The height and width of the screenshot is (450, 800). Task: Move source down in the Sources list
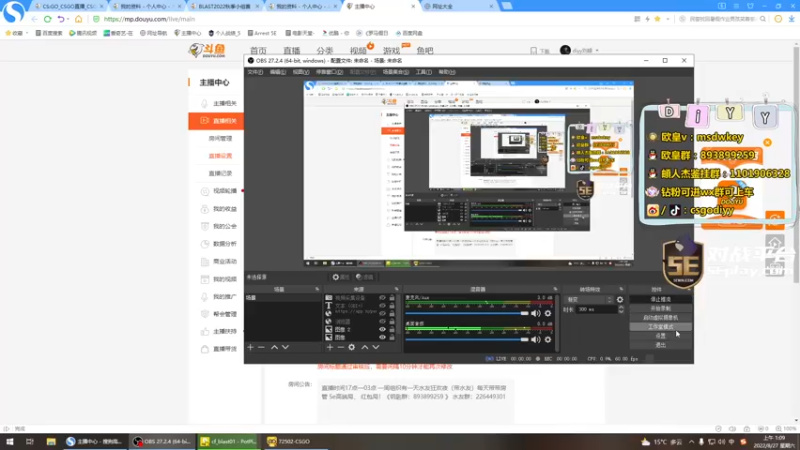pyautogui.click(x=376, y=347)
